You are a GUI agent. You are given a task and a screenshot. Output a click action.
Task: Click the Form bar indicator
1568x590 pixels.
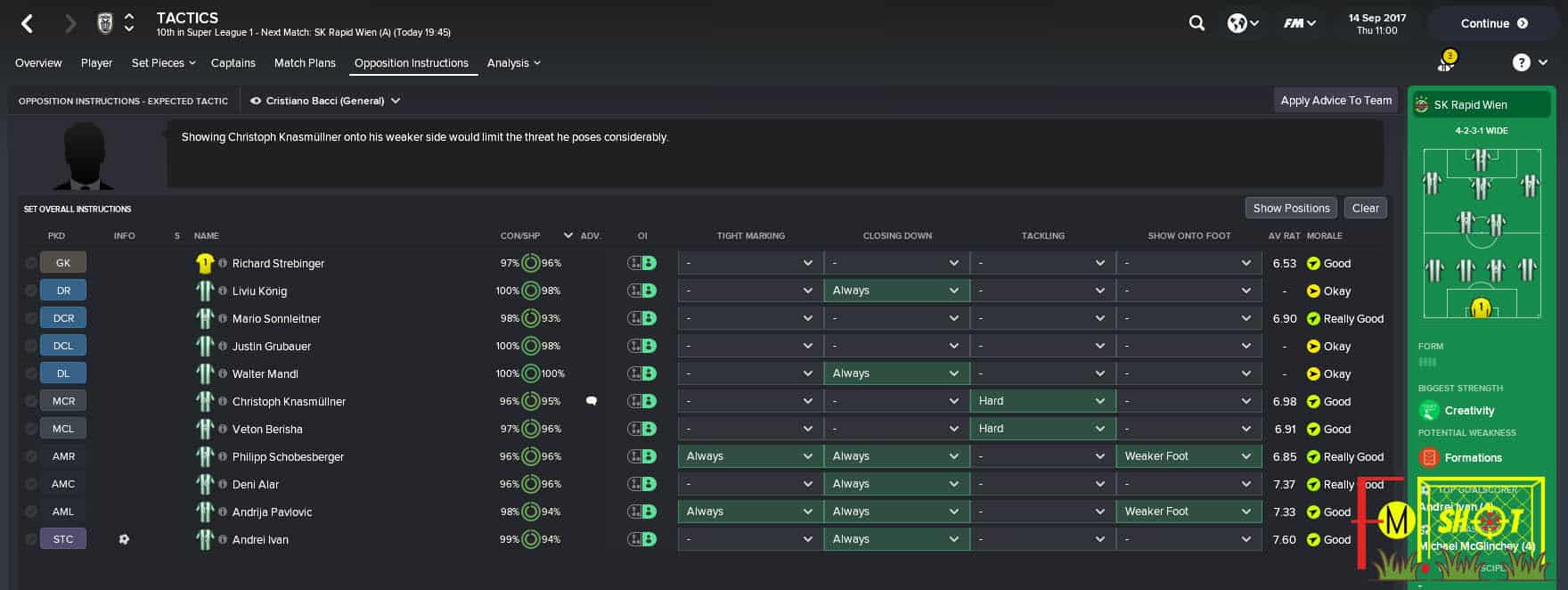click(1427, 362)
